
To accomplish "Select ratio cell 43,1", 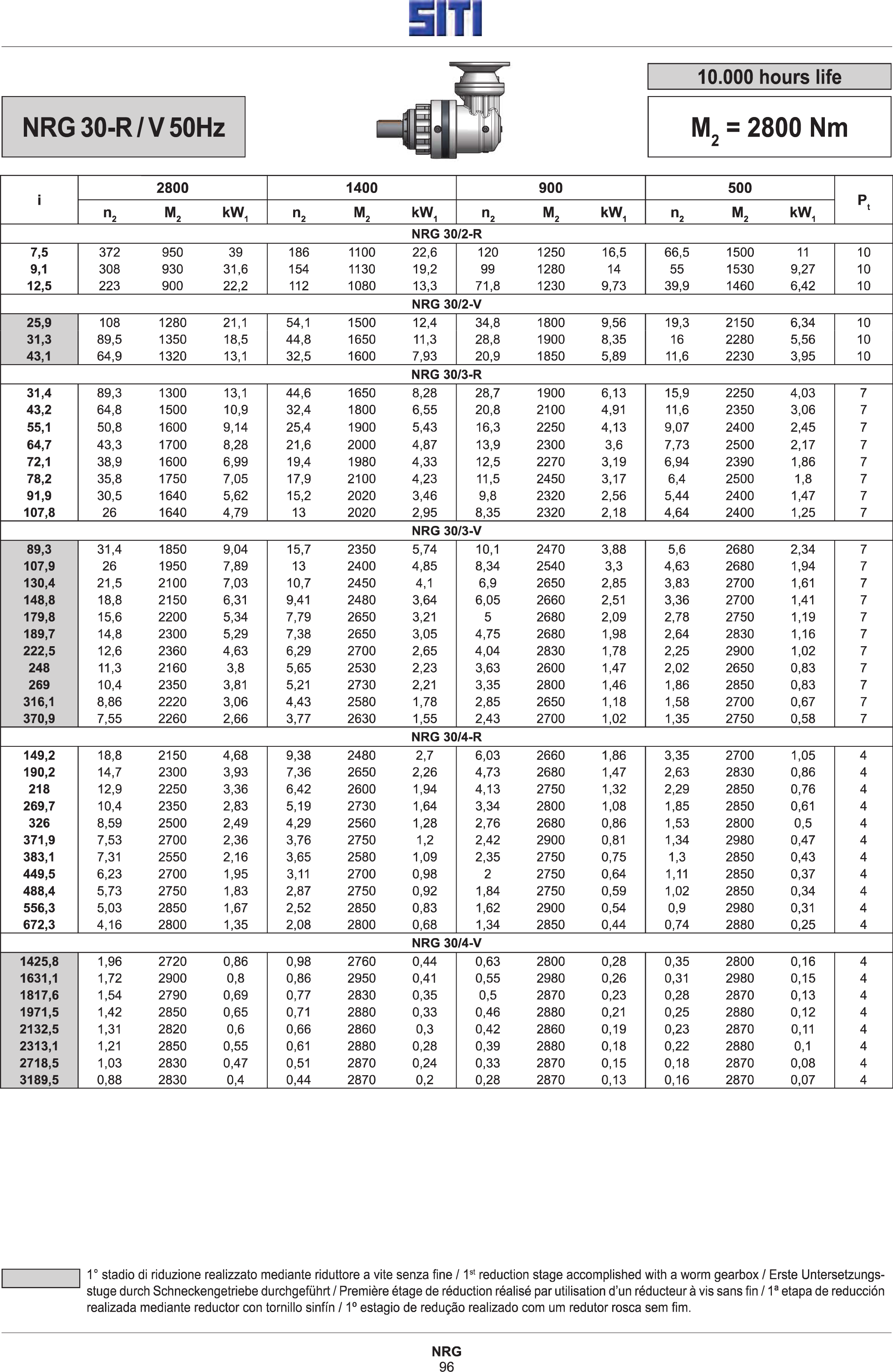I will (x=39, y=356).
